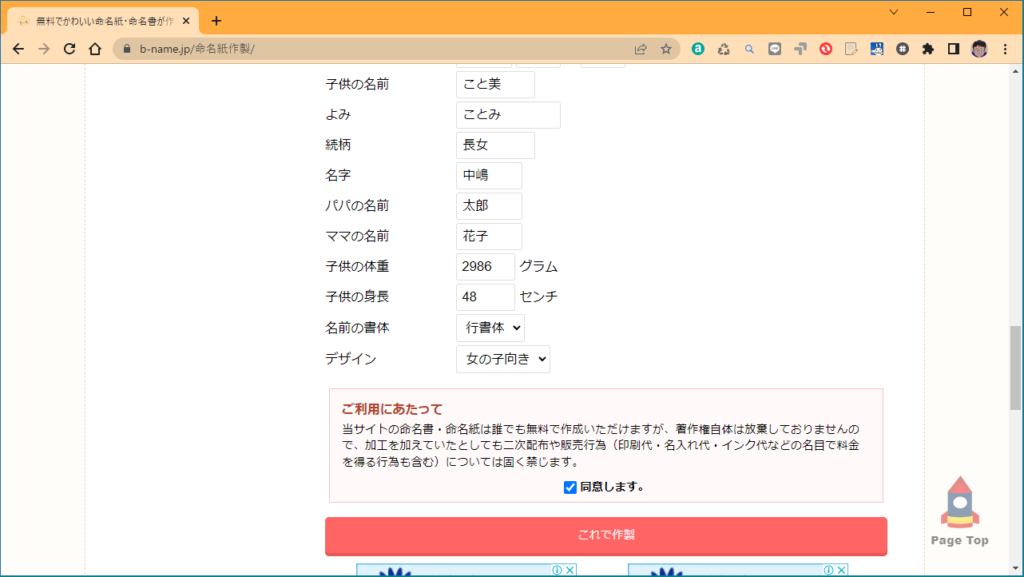
Task: Open the LINE extension from the toolbar
Action: point(775,48)
